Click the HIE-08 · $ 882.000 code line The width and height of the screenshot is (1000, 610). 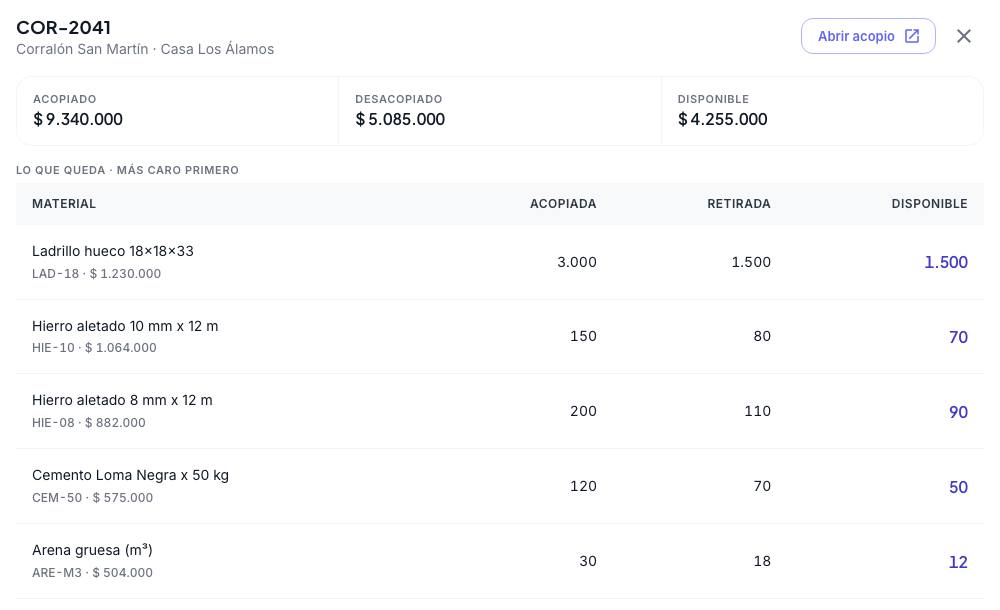[89, 422]
